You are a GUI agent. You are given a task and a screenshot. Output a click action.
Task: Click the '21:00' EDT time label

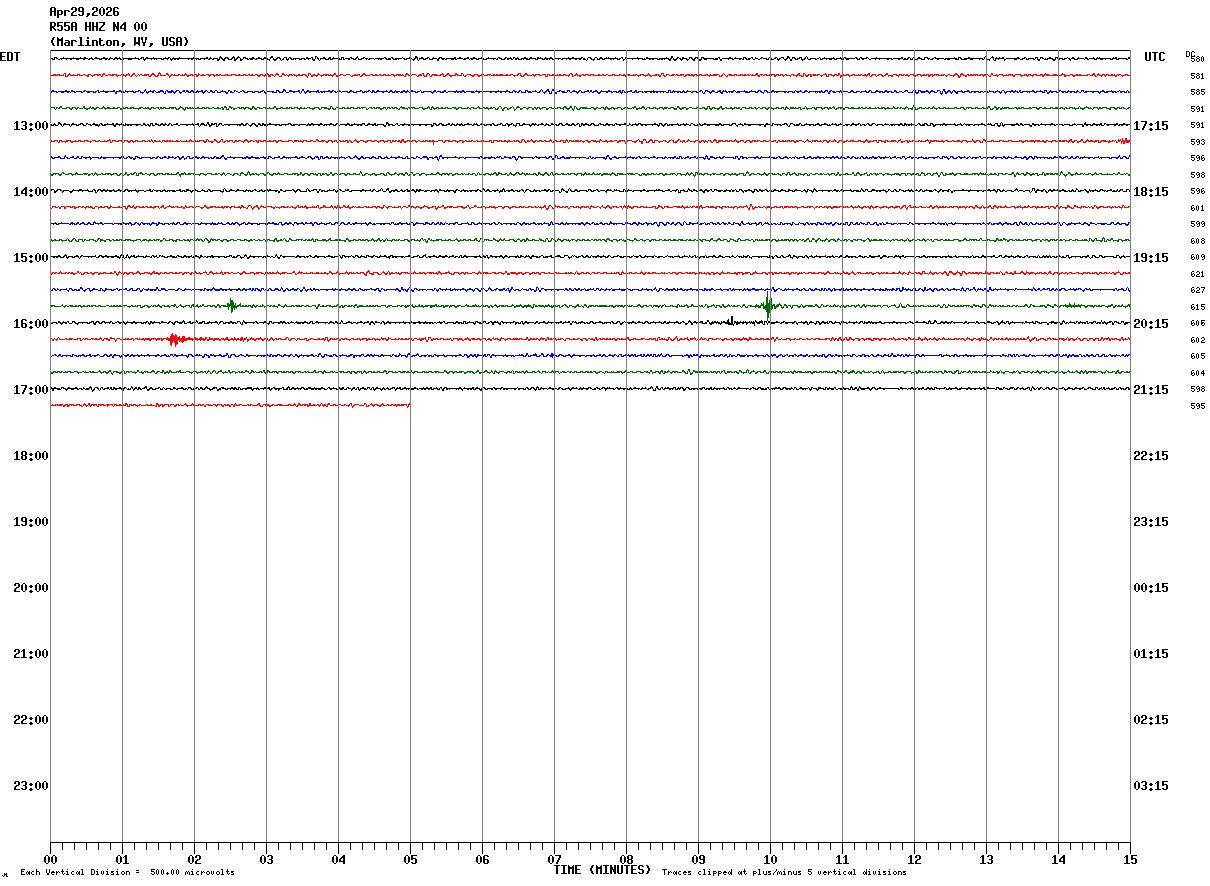click(30, 654)
